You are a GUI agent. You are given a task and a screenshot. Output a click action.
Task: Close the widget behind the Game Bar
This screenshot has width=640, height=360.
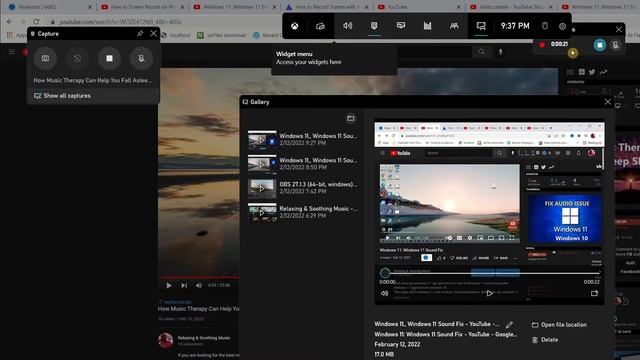point(619,29)
